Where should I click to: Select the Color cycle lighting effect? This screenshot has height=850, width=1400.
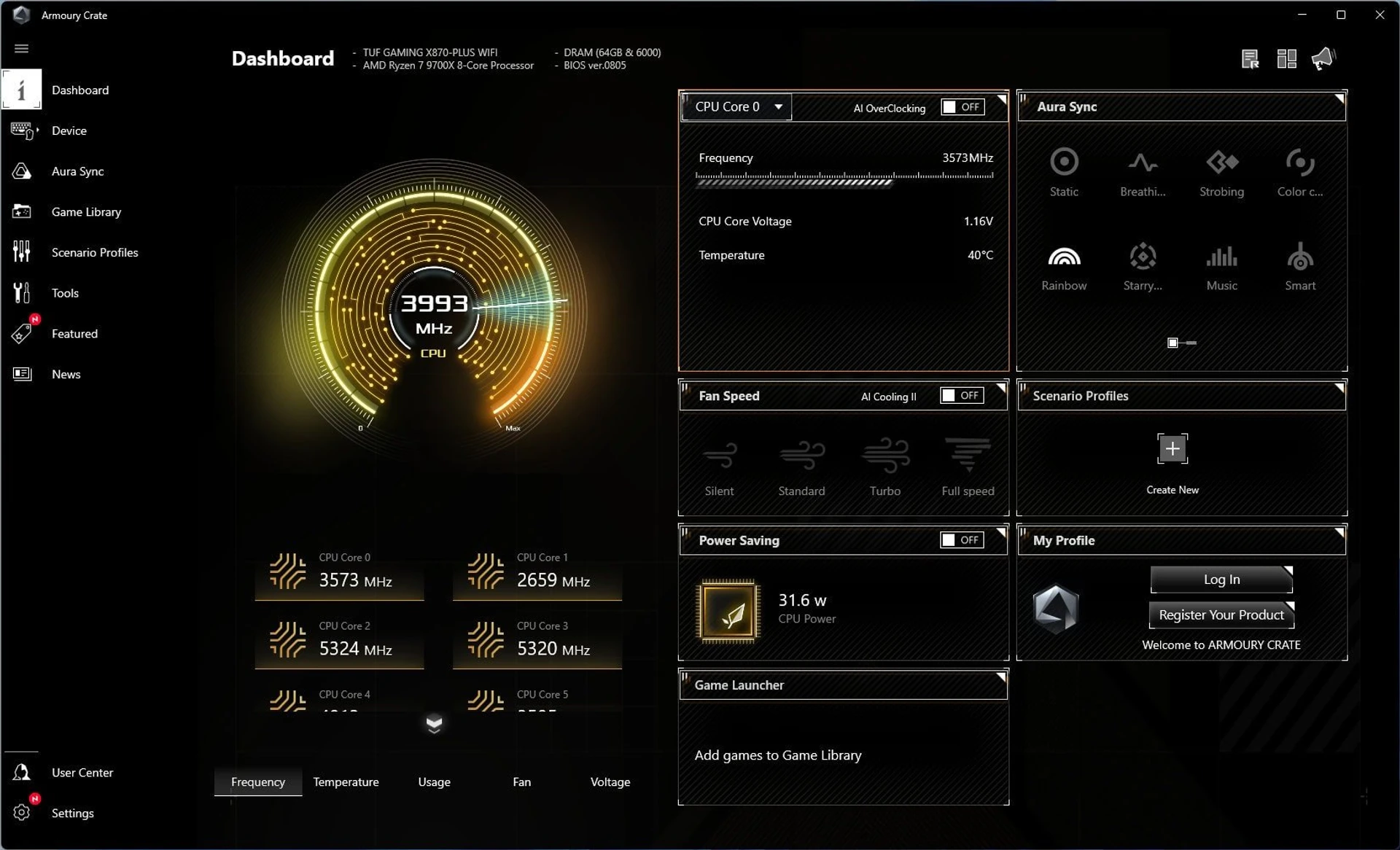pyautogui.click(x=1300, y=173)
